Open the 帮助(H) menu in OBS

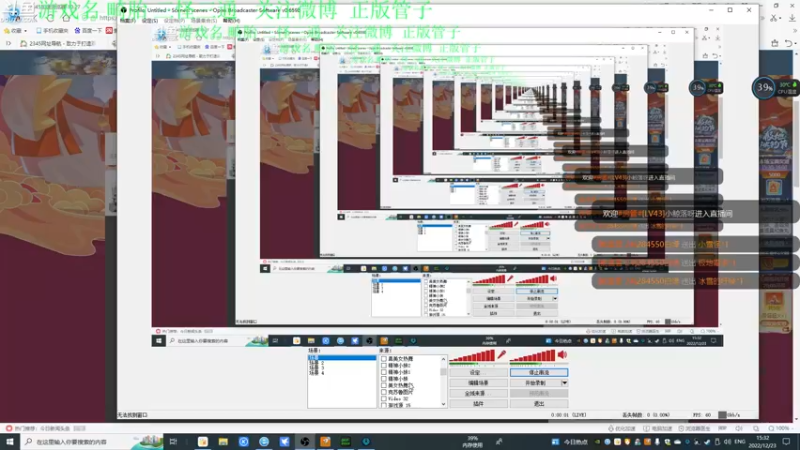[231, 21]
